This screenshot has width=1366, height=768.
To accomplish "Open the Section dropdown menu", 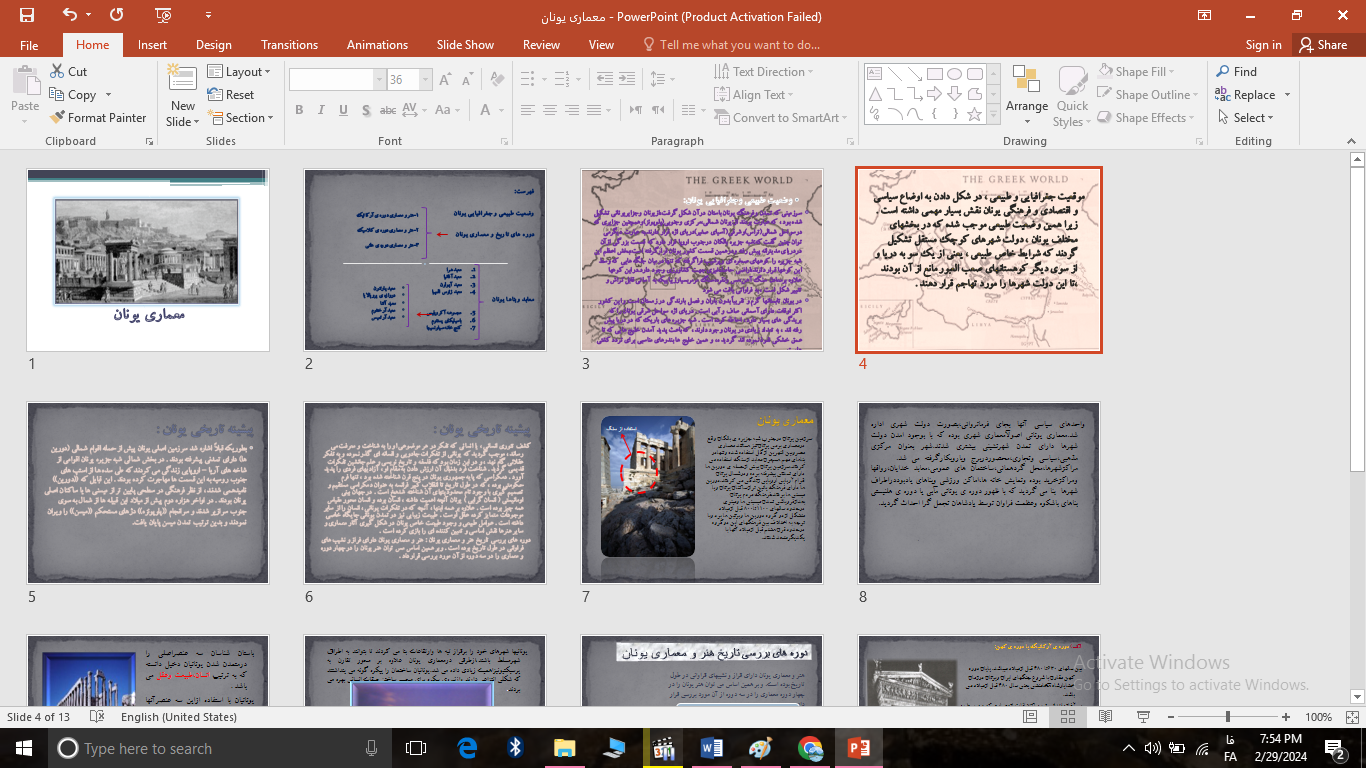I will click(244, 118).
